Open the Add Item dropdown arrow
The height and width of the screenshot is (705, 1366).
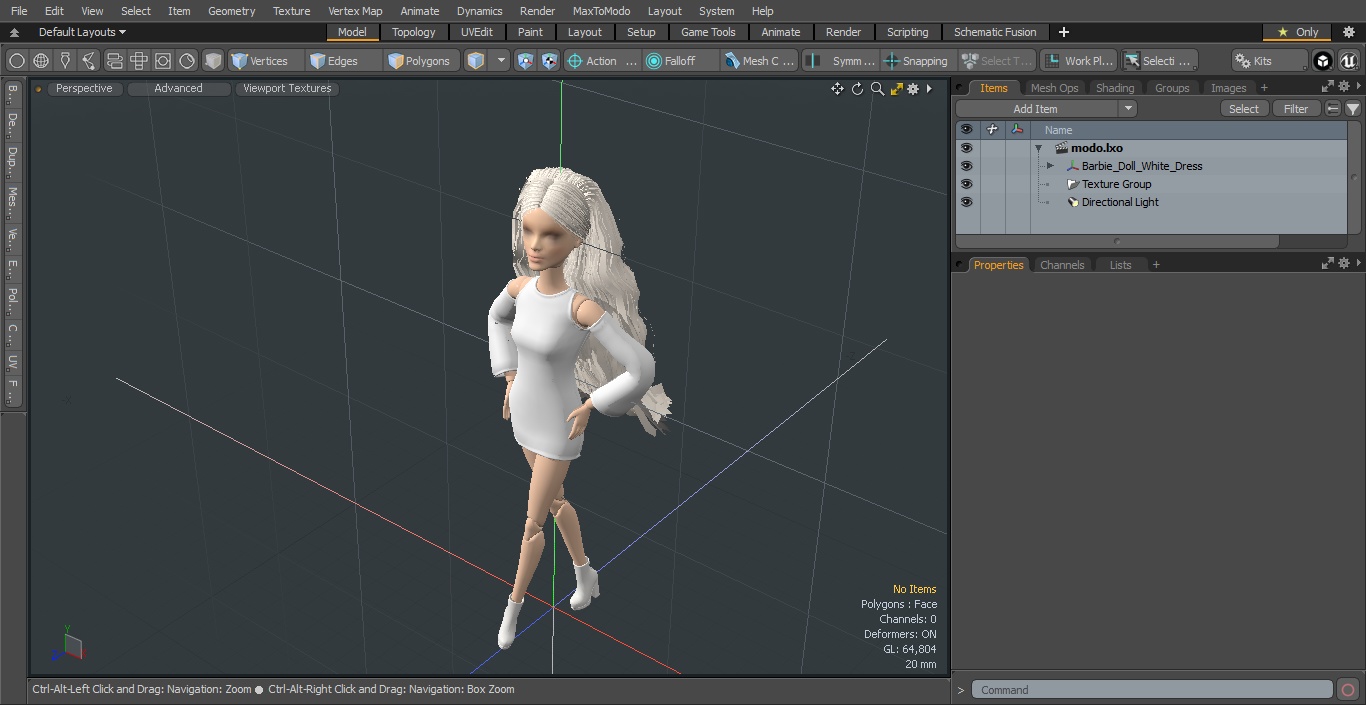[x=1128, y=109]
